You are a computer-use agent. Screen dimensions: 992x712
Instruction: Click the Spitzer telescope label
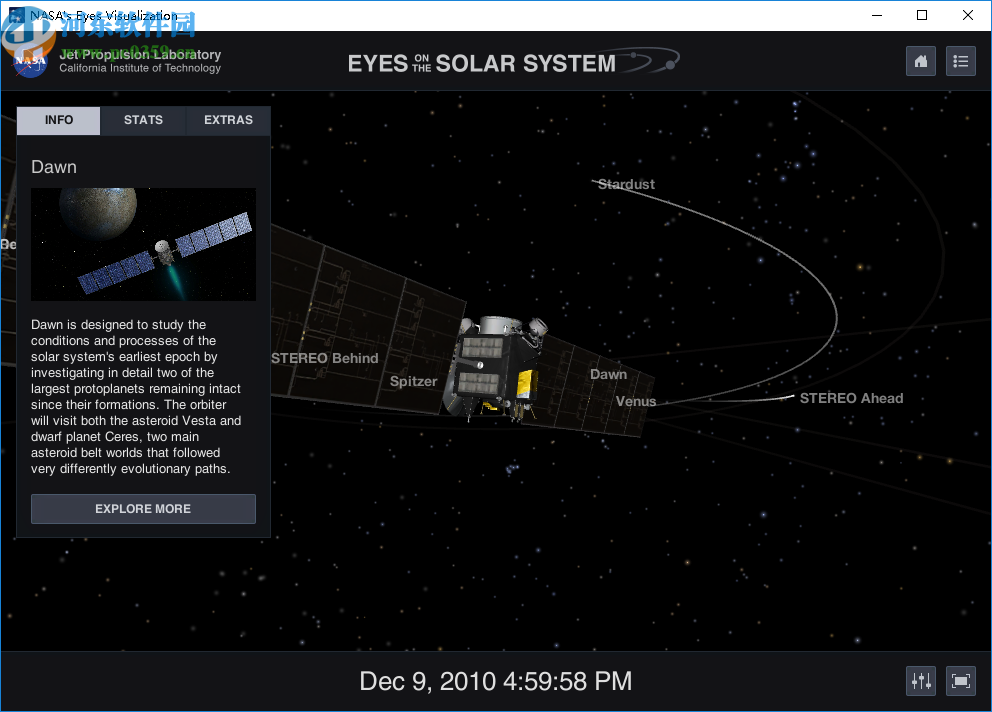point(412,381)
